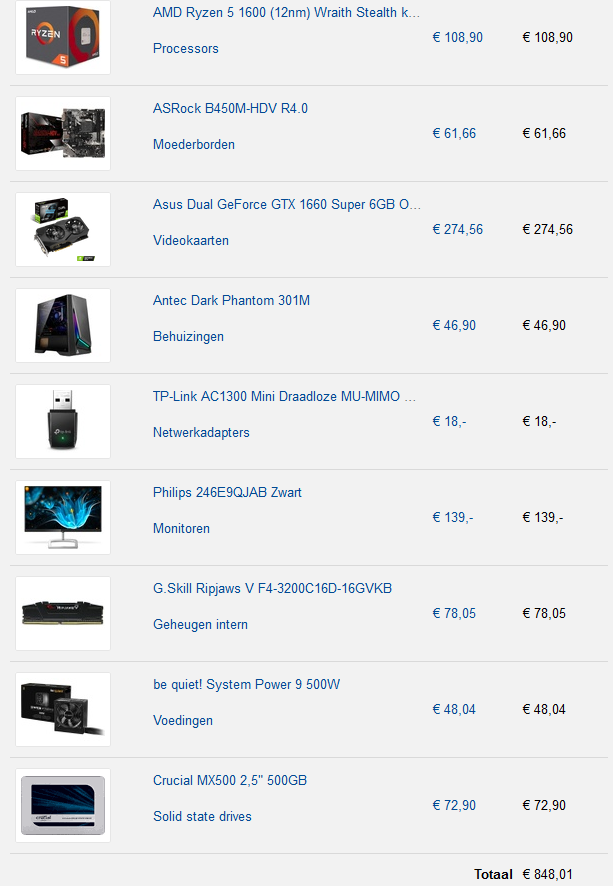Click the G.Skill Ripjaws V product link
Viewport: 613px width, 886px height.
(272, 589)
